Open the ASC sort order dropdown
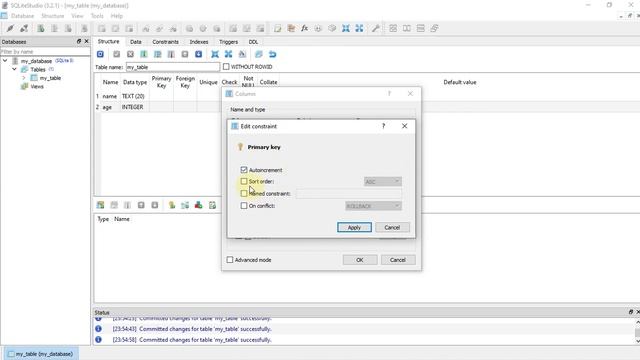 (x=382, y=181)
